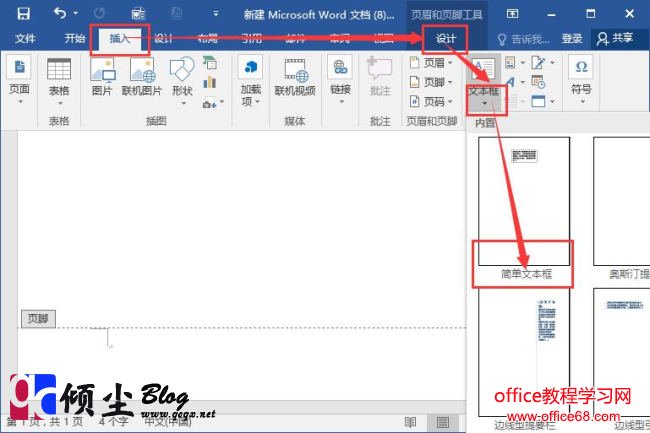Insert a SmartArt graphic
The width and height of the screenshot is (650, 433).
click(x=210, y=63)
